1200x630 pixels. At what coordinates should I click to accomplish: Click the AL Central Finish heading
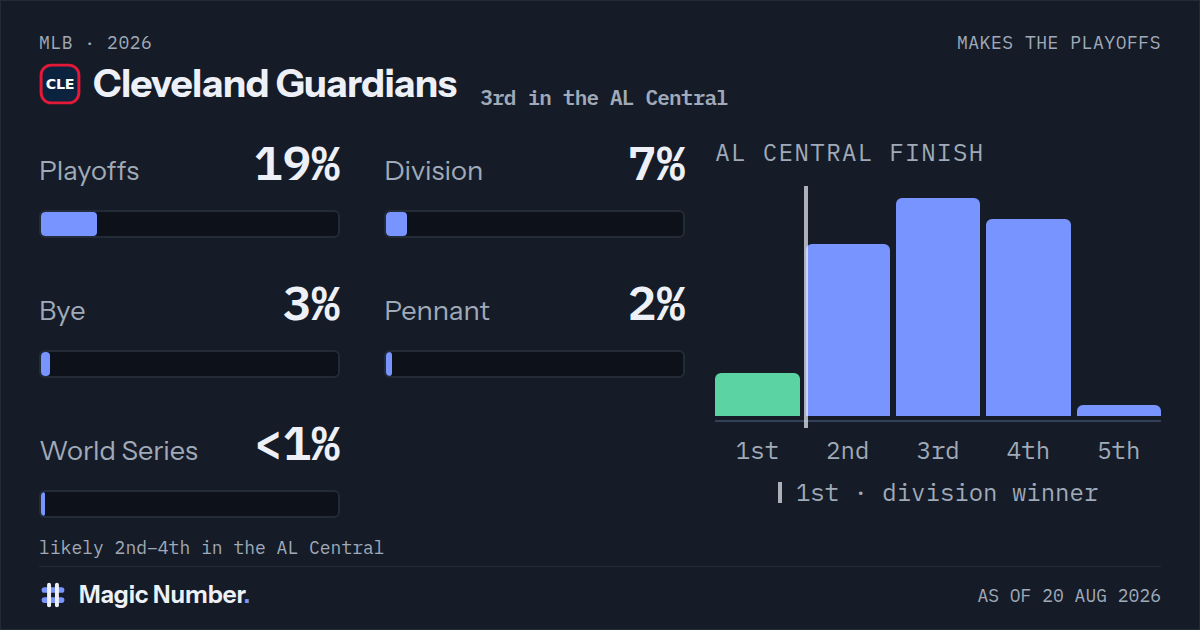(849, 153)
